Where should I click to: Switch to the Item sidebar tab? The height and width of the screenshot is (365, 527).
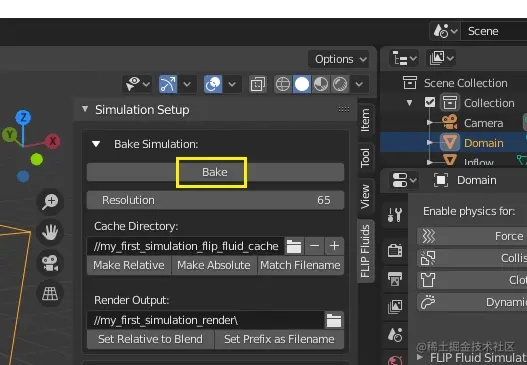tap(365, 119)
